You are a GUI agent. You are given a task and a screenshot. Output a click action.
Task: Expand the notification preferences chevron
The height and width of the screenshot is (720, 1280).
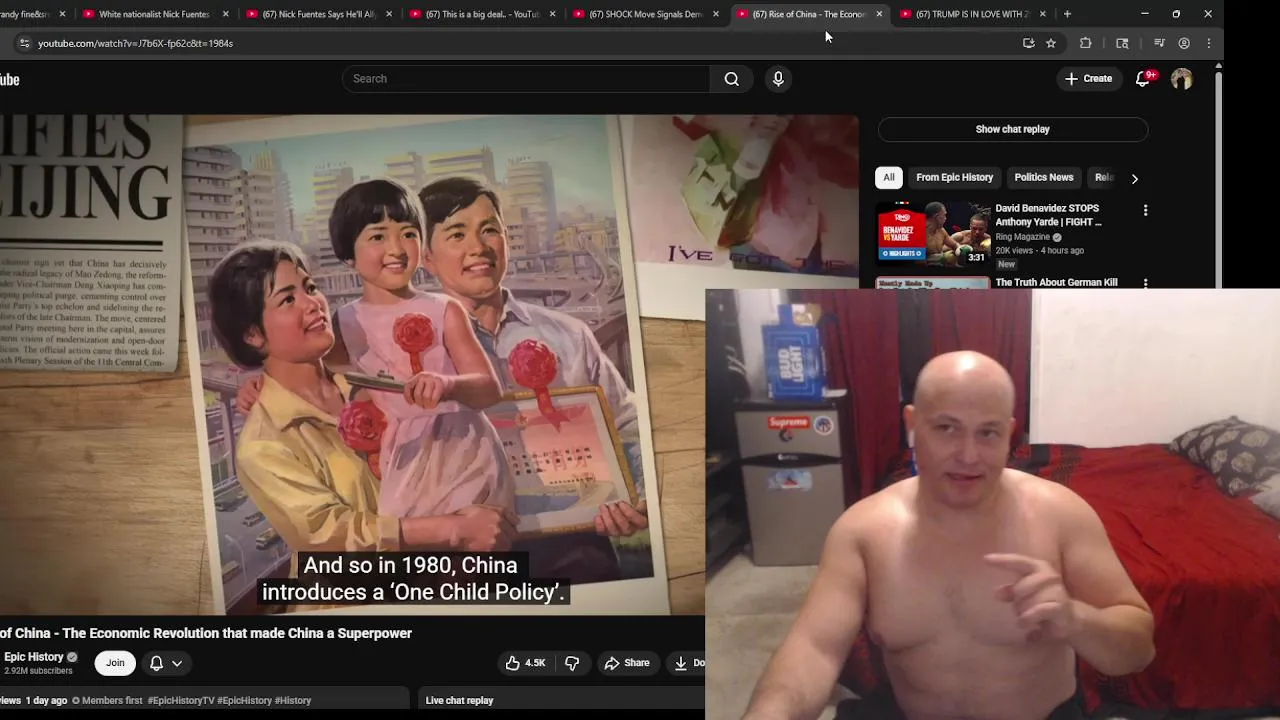click(177, 663)
